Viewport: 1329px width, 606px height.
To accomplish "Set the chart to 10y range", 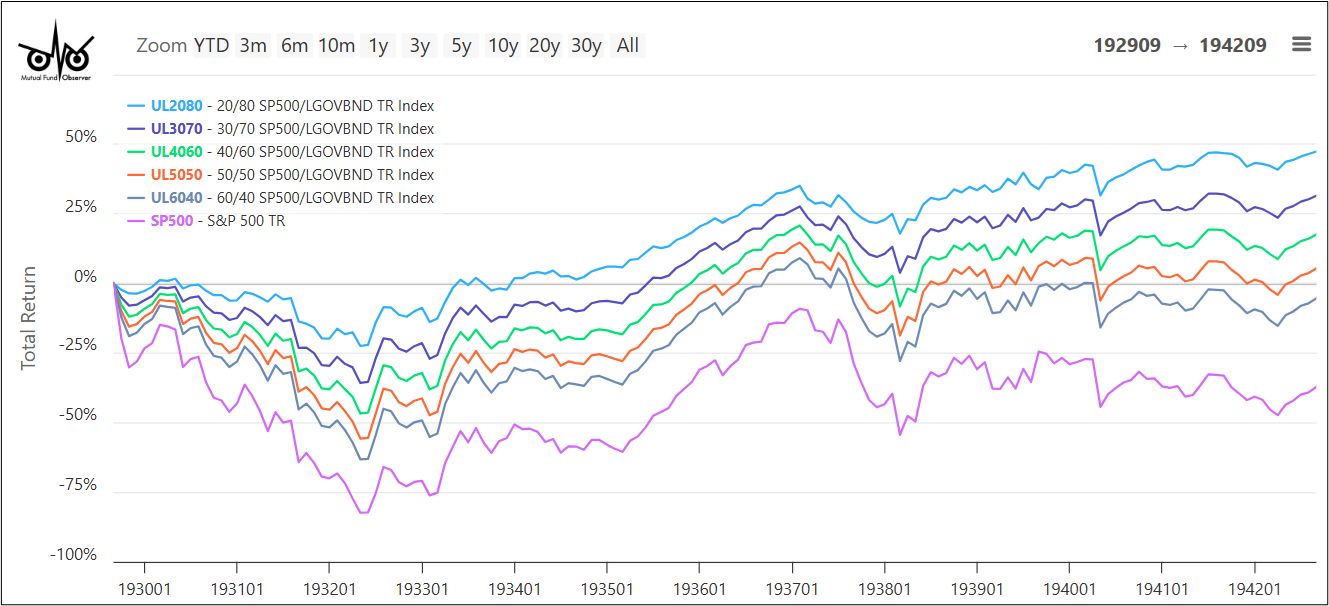I will click(x=502, y=45).
